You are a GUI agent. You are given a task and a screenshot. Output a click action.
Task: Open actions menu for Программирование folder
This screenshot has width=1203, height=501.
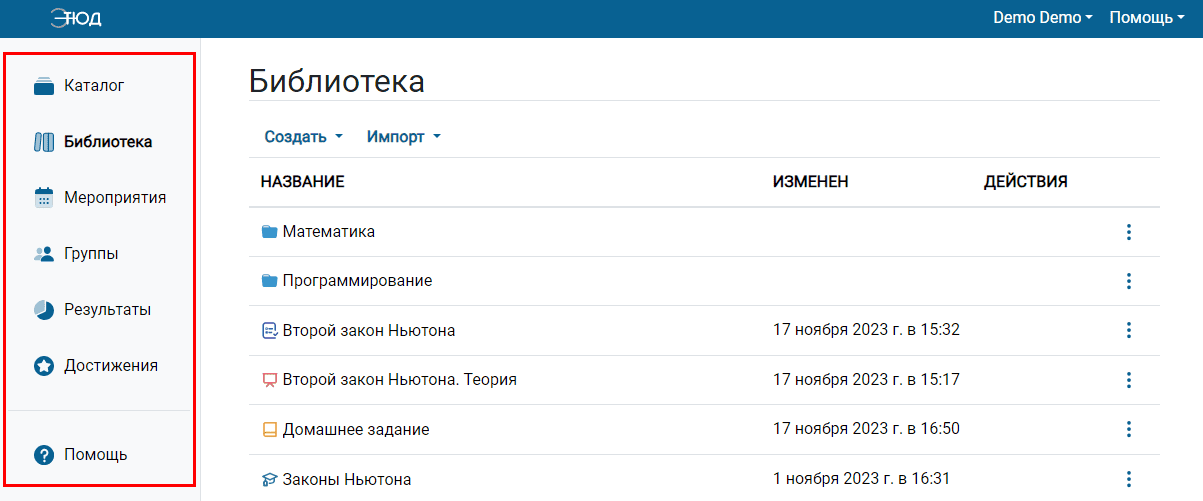click(x=1128, y=281)
